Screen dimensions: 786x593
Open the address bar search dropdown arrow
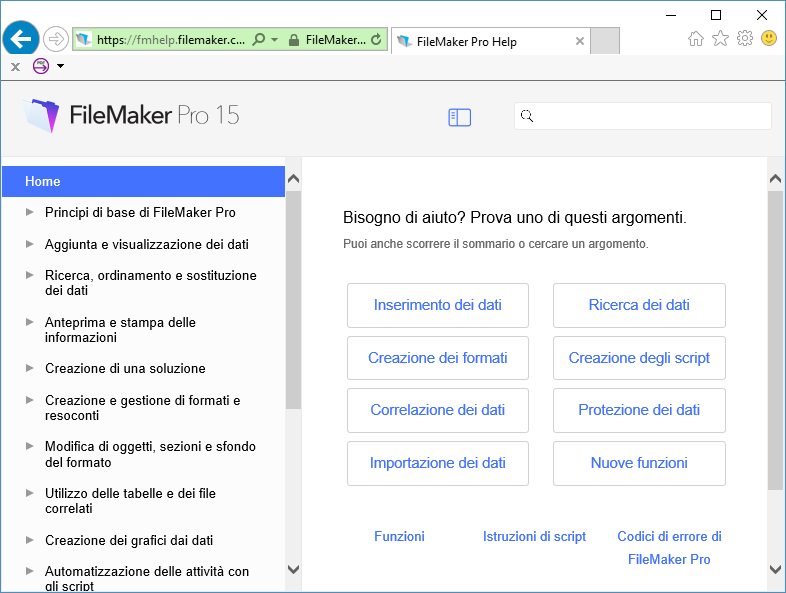274,40
